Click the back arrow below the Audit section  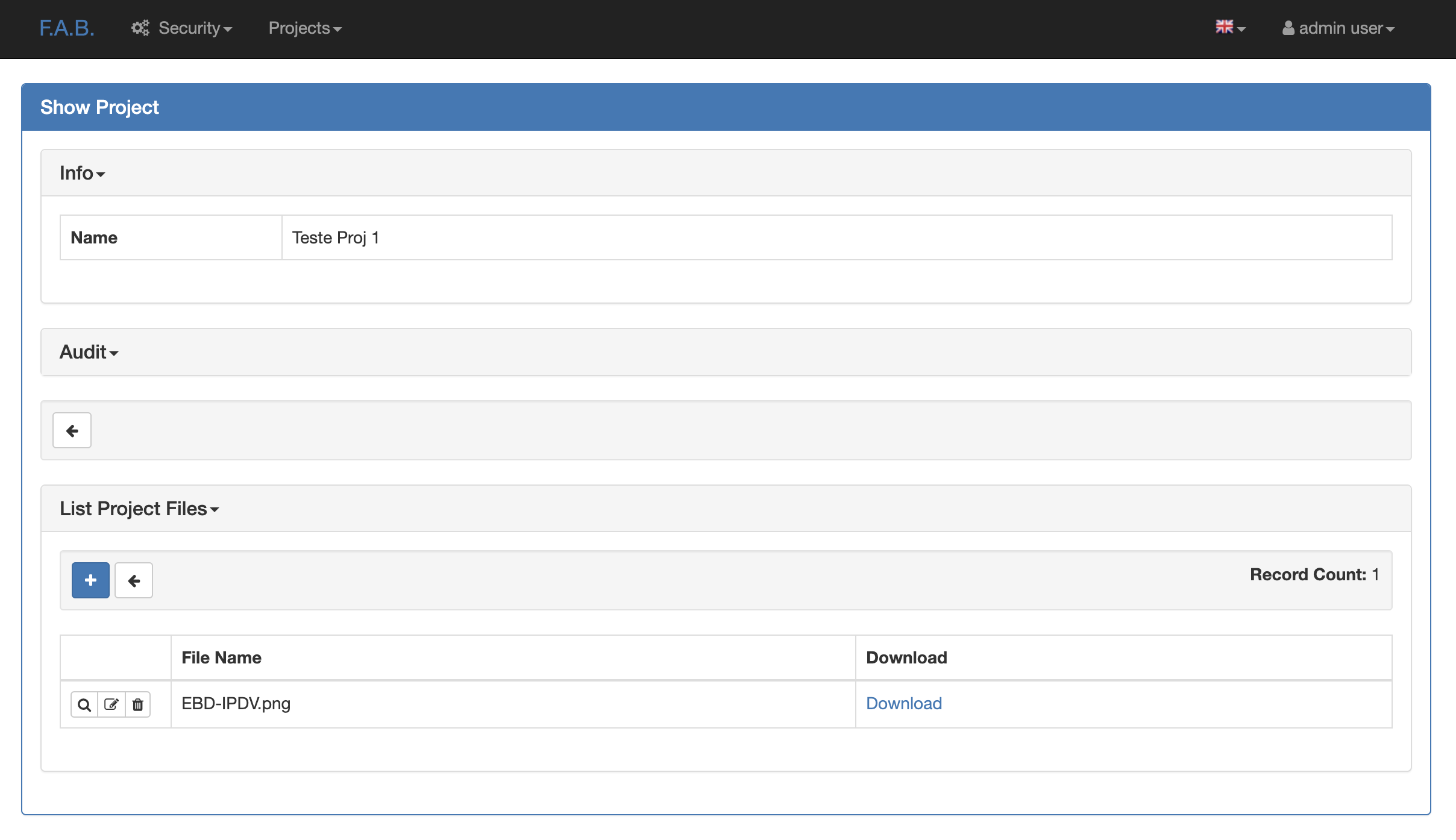(x=72, y=430)
